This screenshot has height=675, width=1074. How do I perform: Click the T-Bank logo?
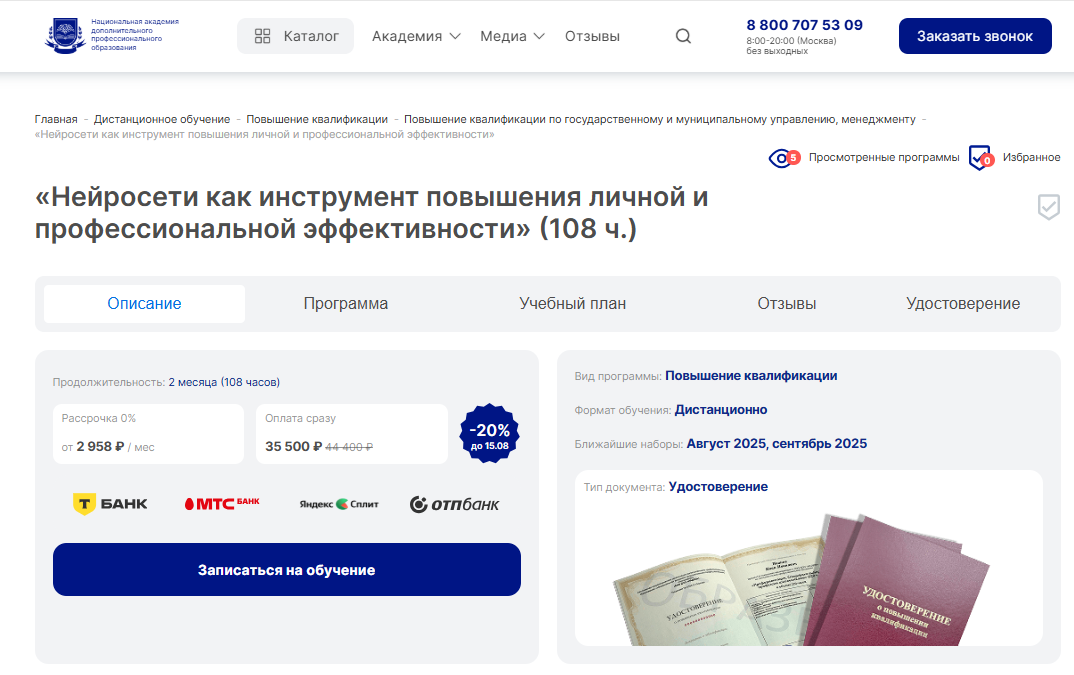point(110,504)
